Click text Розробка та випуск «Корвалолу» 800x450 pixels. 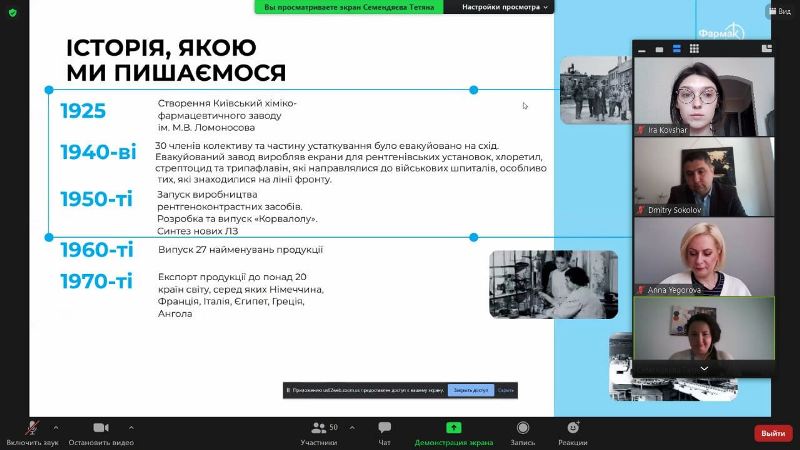point(237,219)
